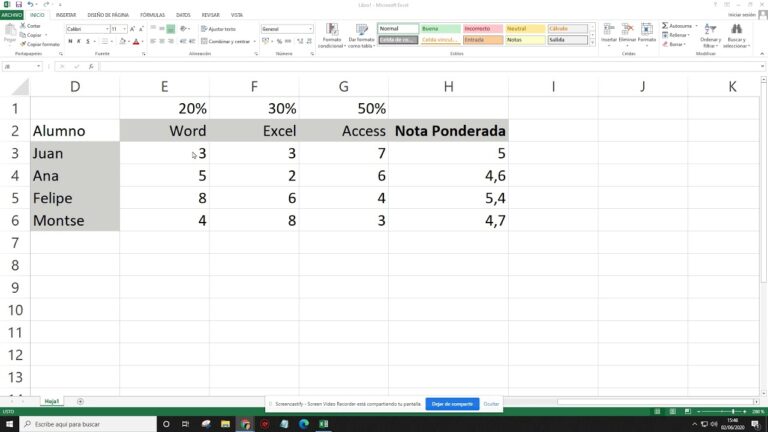Click Dejar de compartir button

[452, 404]
